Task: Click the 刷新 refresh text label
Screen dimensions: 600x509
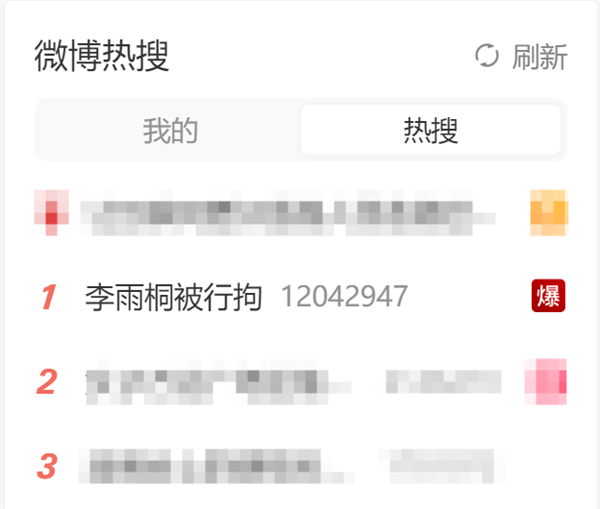Action: pos(540,57)
